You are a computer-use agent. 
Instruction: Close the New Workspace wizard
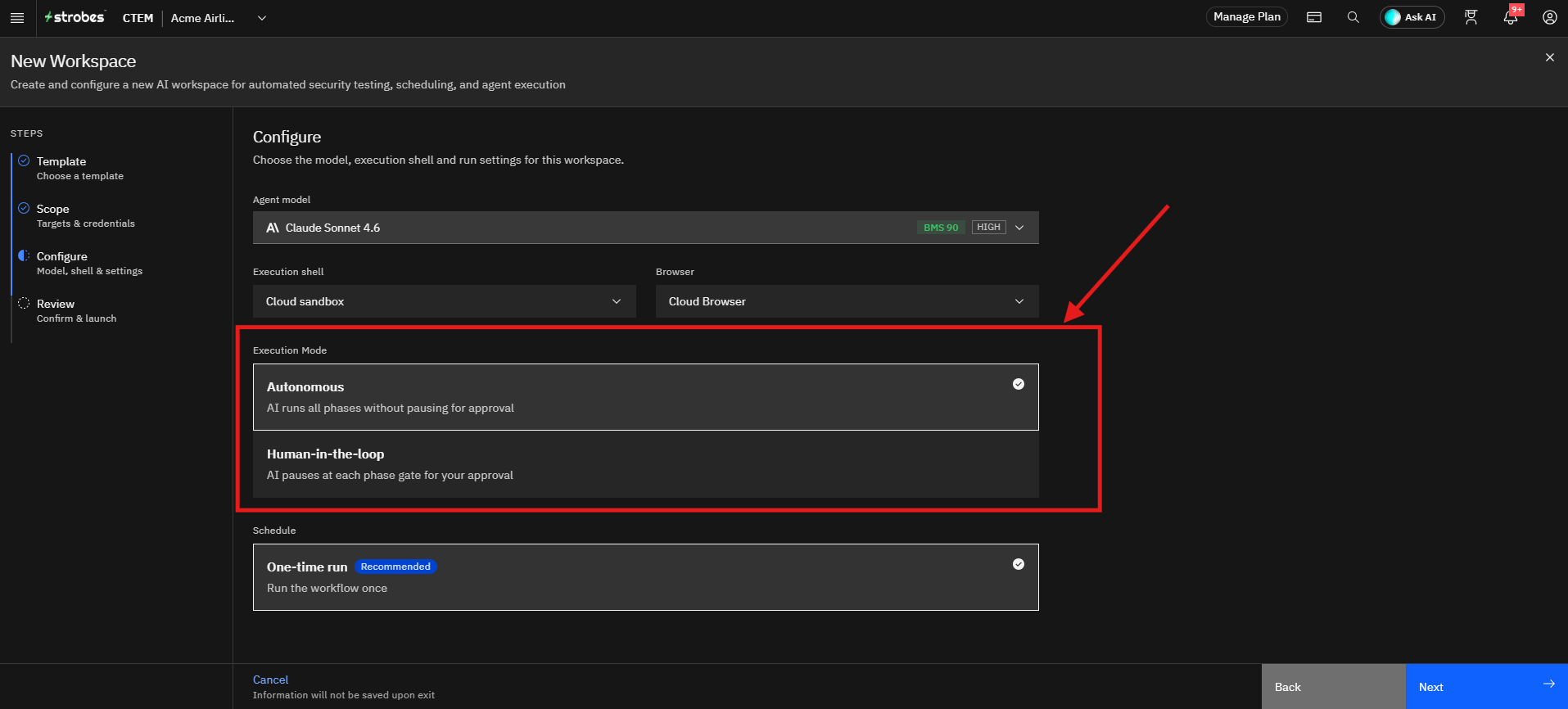pos(1549,57)
